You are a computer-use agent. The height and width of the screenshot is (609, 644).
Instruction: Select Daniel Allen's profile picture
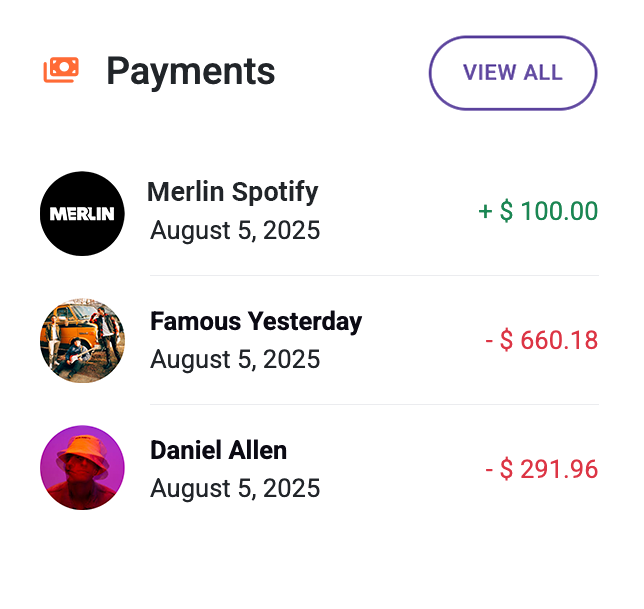point(82,468)
